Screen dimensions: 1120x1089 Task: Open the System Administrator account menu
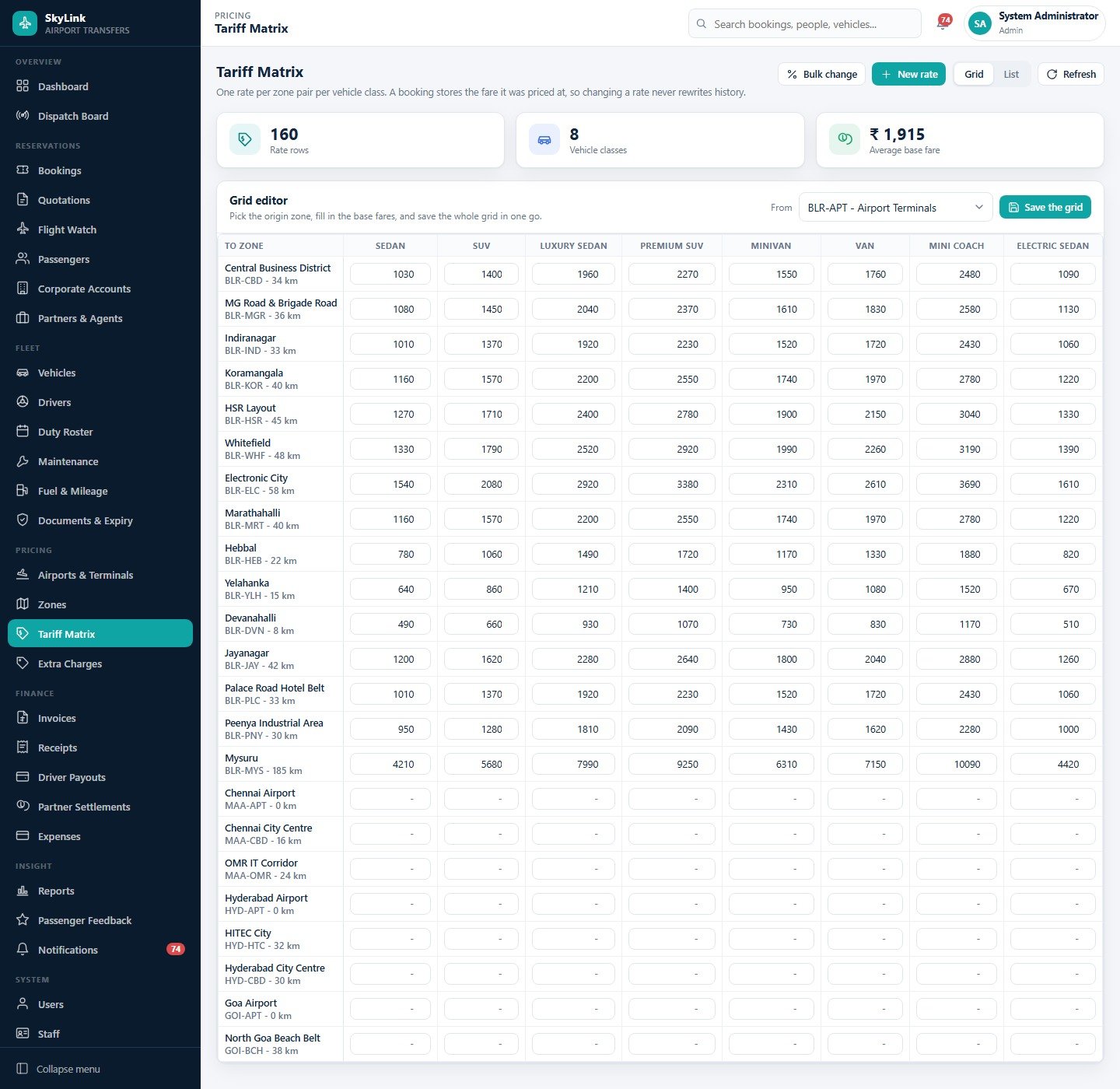[1034, 23]
